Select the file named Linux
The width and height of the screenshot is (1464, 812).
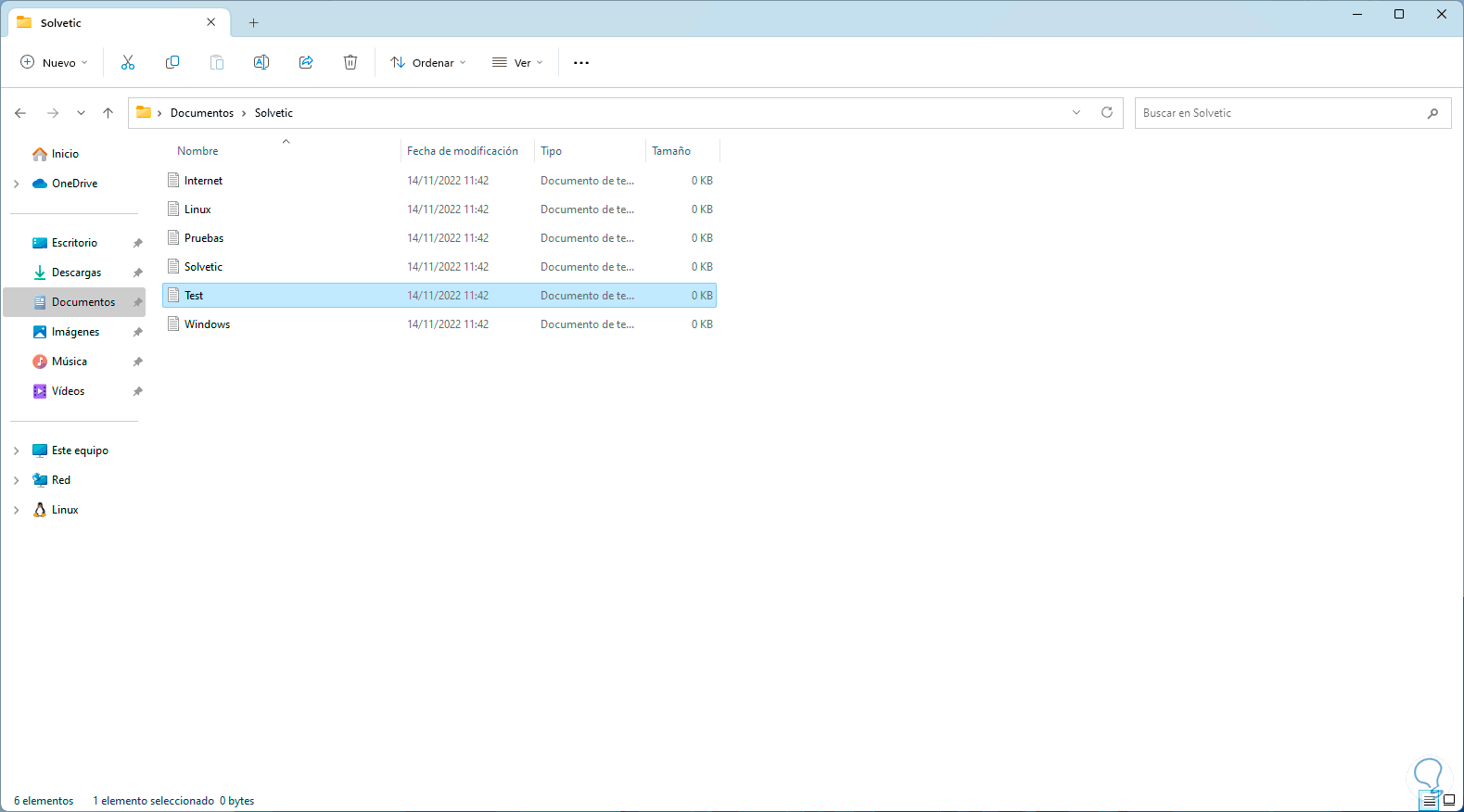439,209
